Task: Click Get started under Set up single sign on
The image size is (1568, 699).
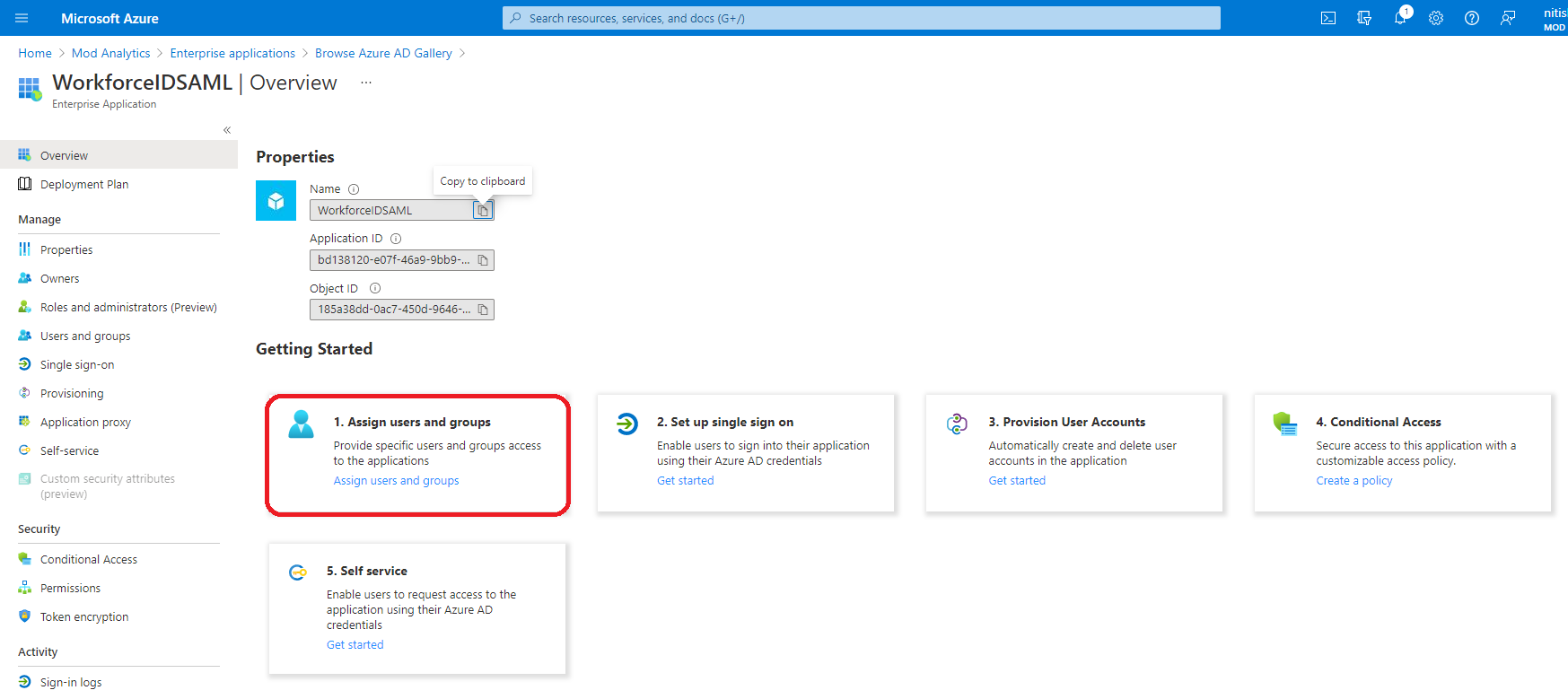Action: [x=685, y=481]
